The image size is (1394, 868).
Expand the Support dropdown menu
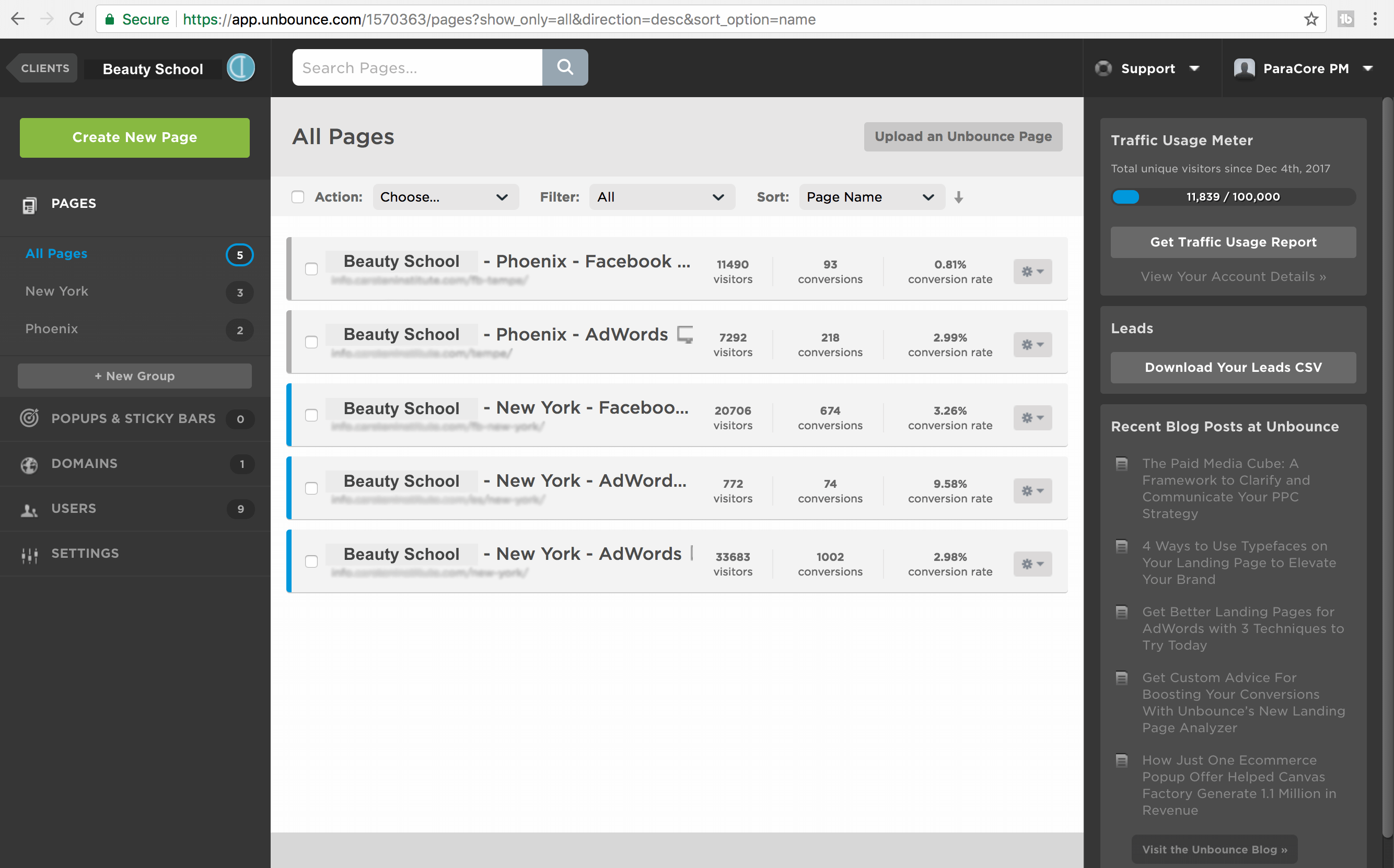(1194, 68)
